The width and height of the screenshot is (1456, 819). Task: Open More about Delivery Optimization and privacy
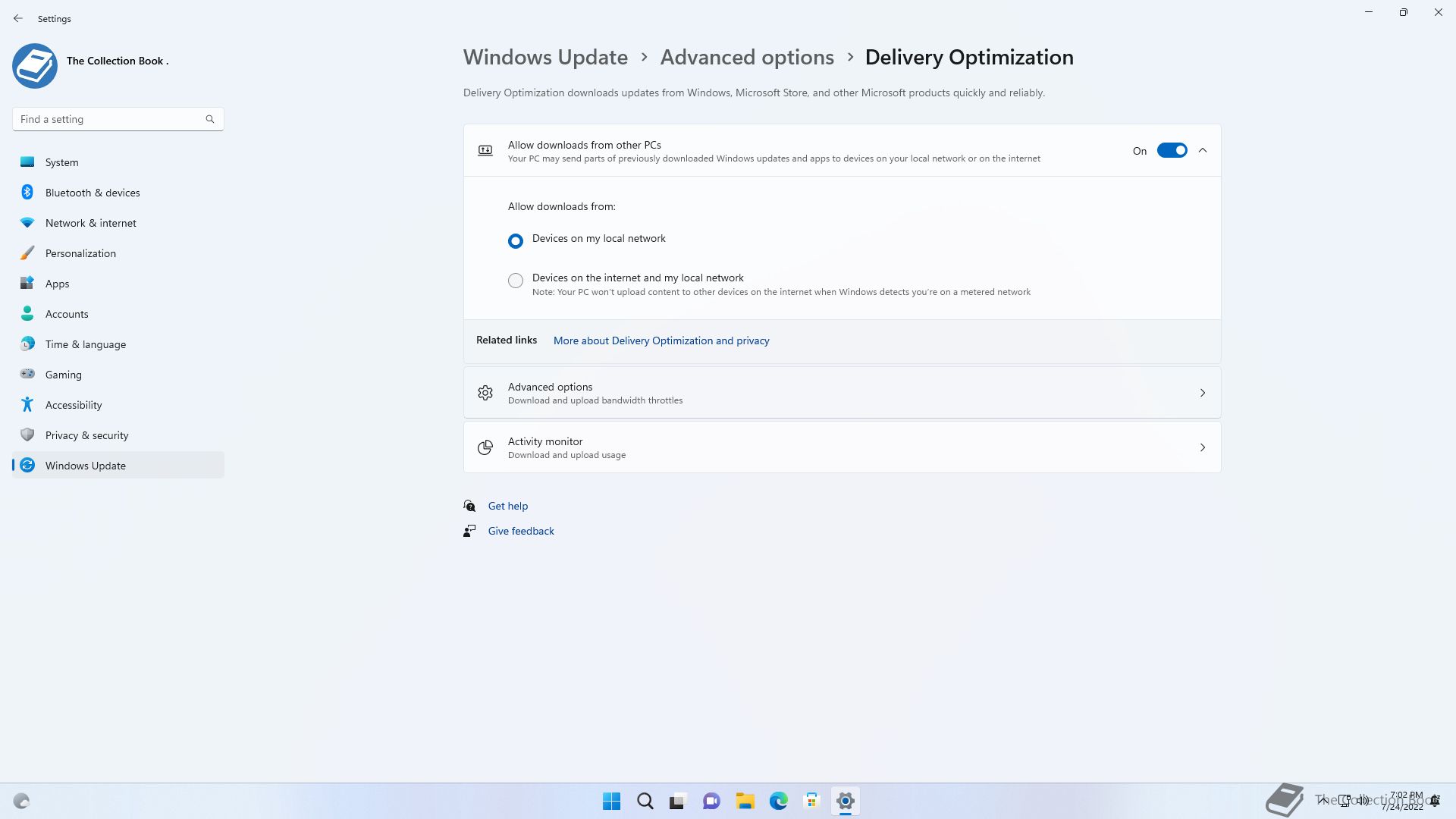pyautogui.click(x=661, y=340)
